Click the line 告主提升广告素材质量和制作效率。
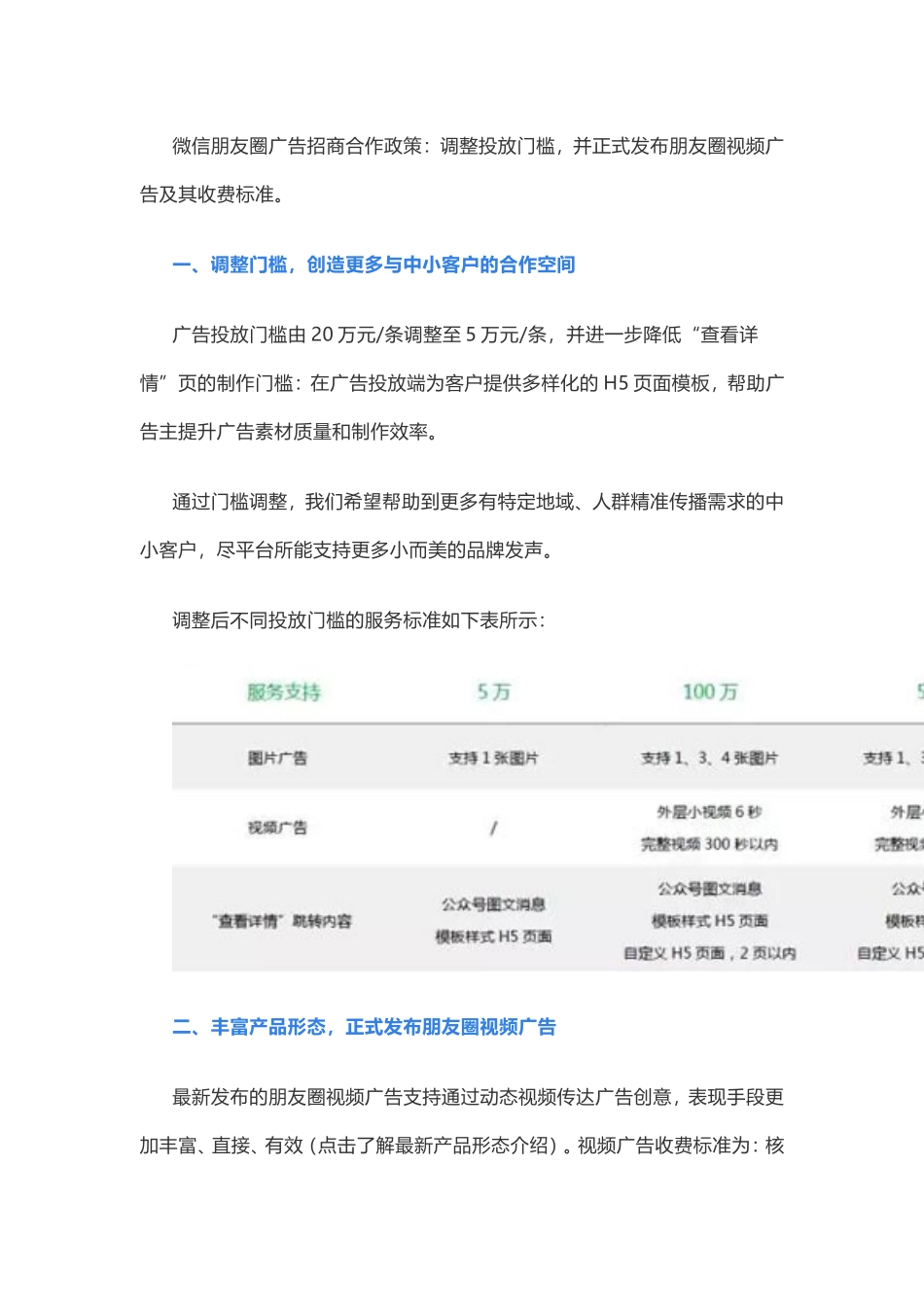 click(290, 432)
